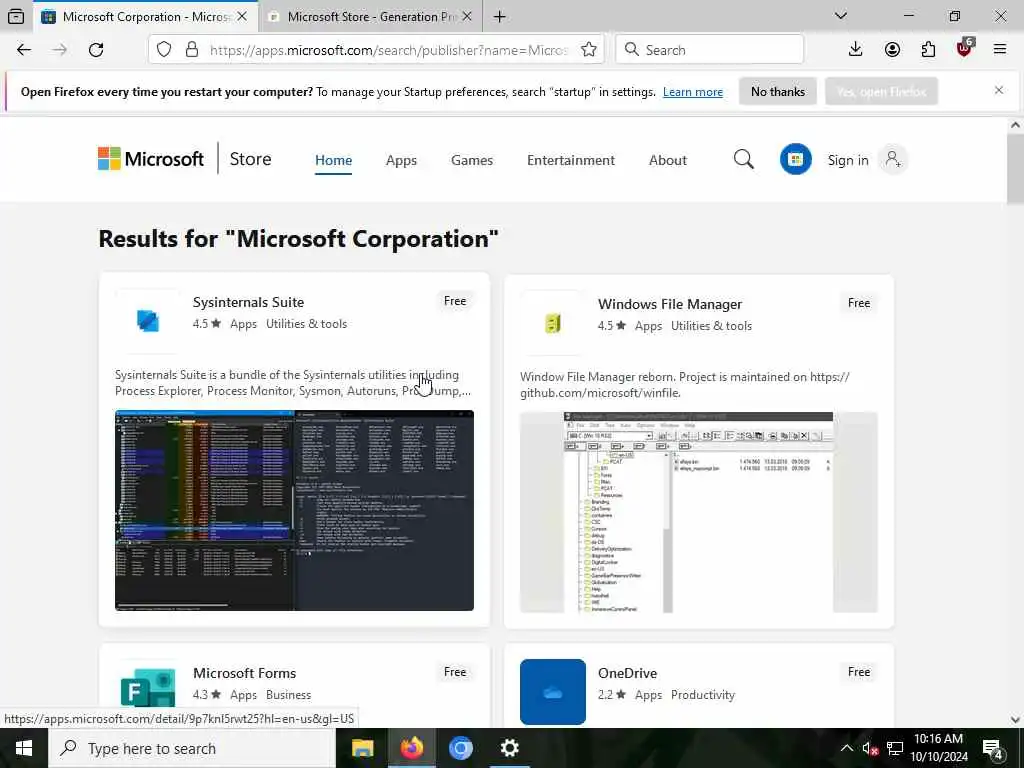This screenshot has height=768, width=1024.
Task: Click the Store text link
Action: (250, 159)
